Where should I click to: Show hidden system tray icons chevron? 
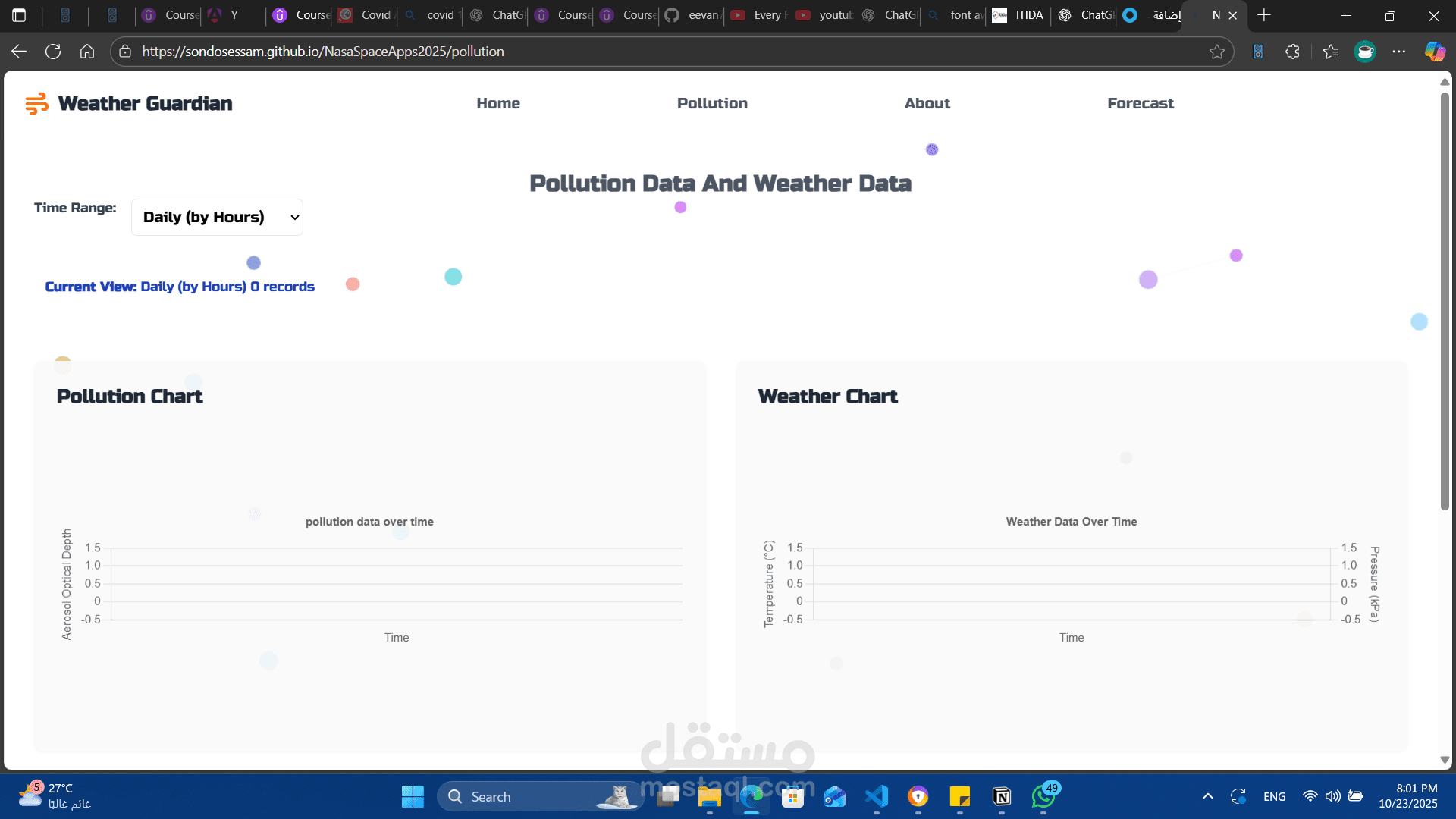point(1208,797)
